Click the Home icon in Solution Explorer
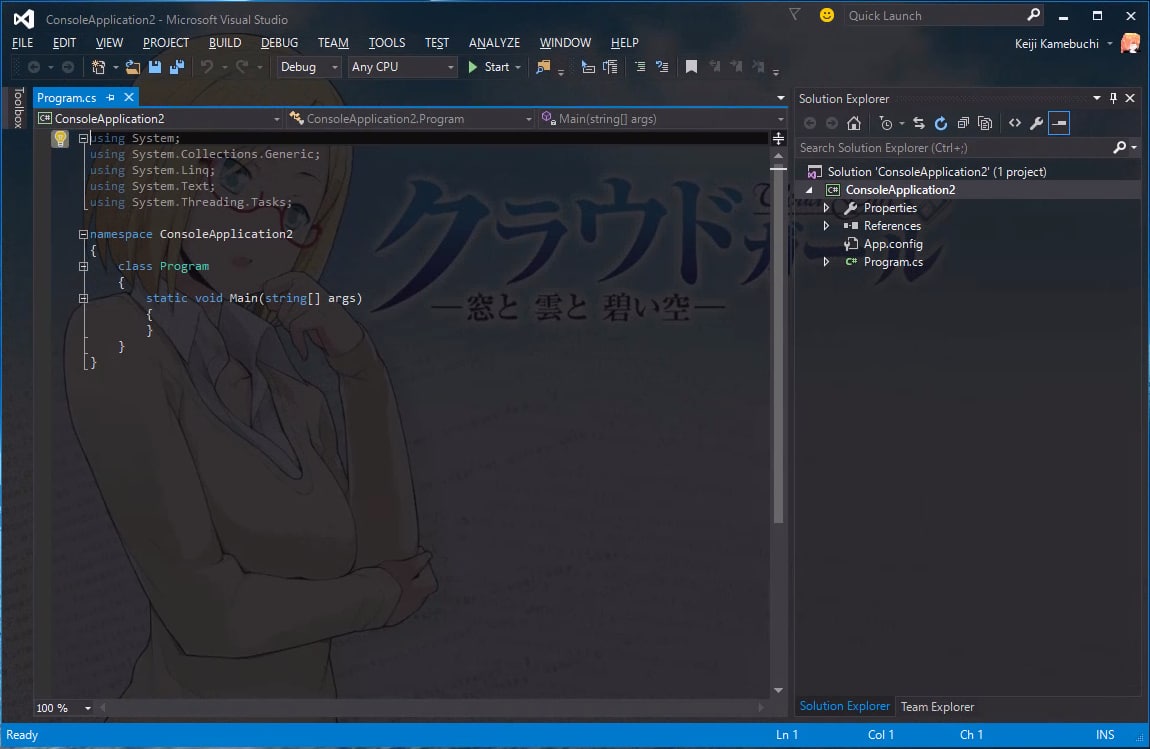Screen dimensions: 1150x749 [854, 123]
